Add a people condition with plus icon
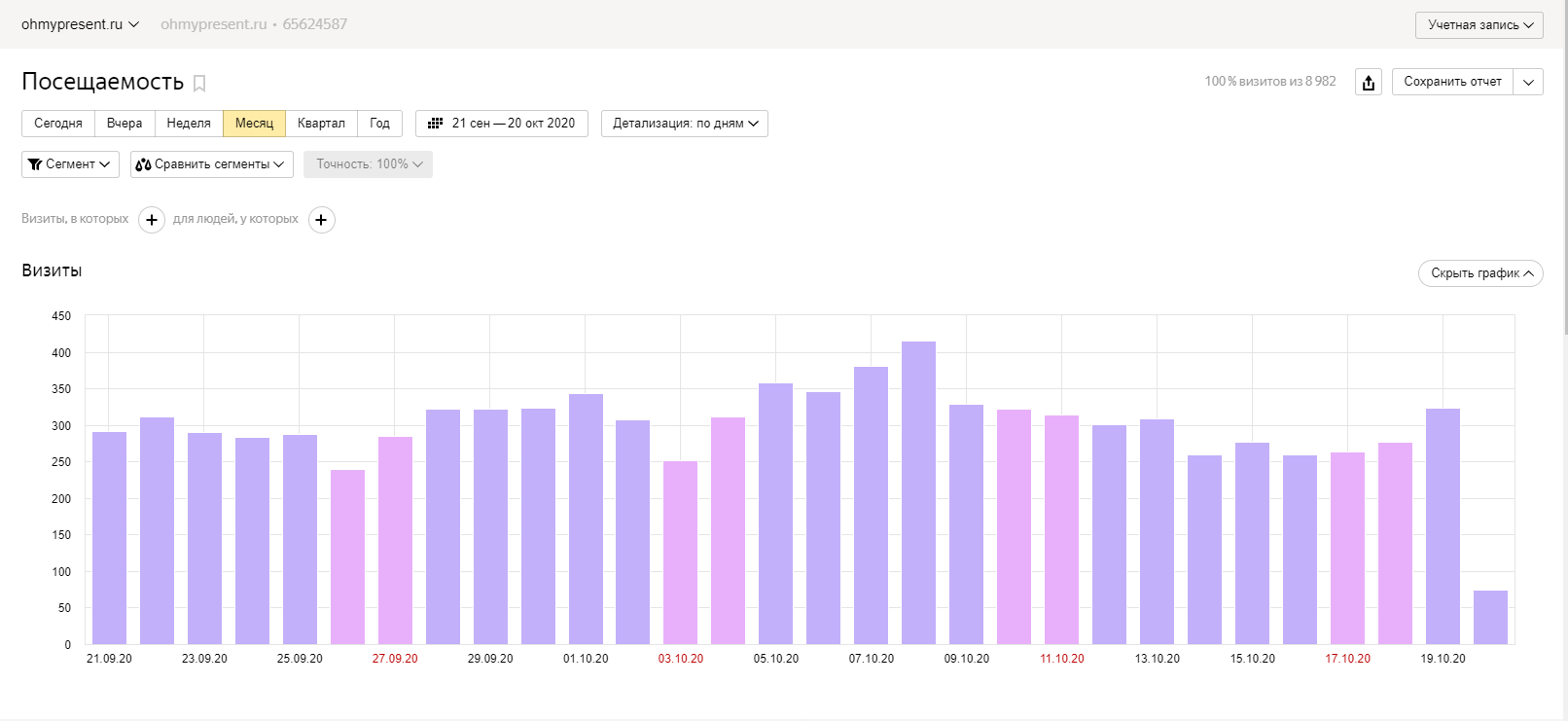 (322, 220)
